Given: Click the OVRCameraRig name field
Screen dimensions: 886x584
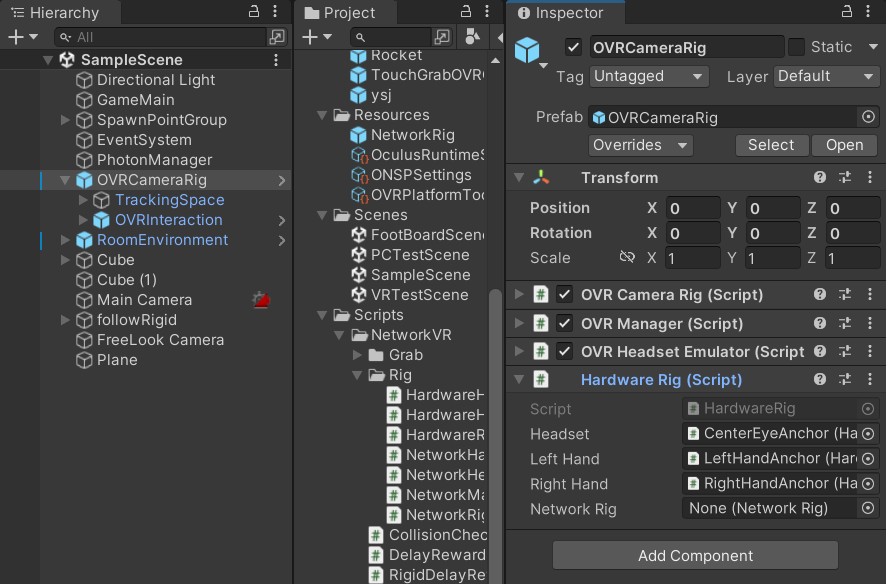Looking at the screenshot, I should coord(687,47).
